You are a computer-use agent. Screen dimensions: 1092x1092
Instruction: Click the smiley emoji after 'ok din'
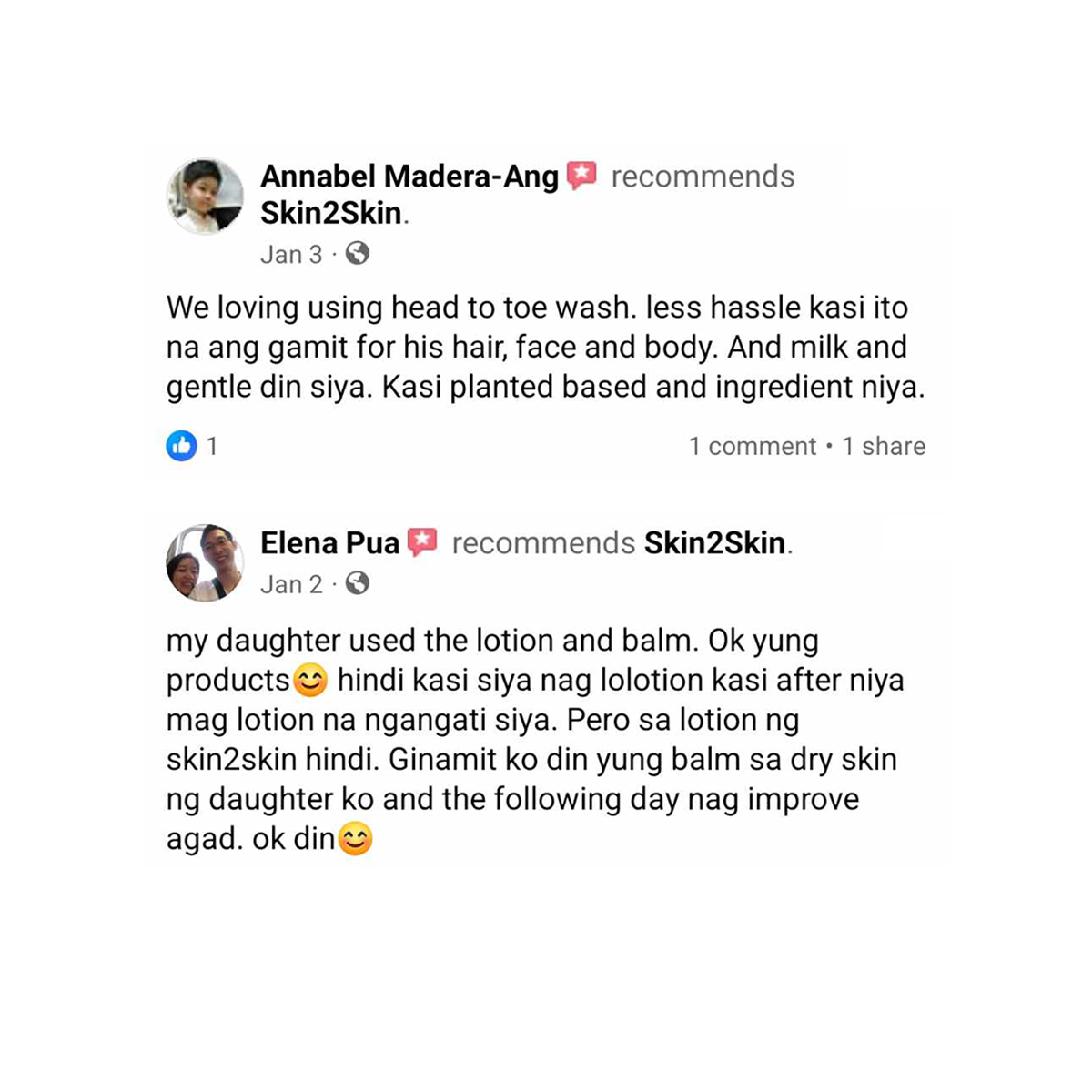point(355,839)
